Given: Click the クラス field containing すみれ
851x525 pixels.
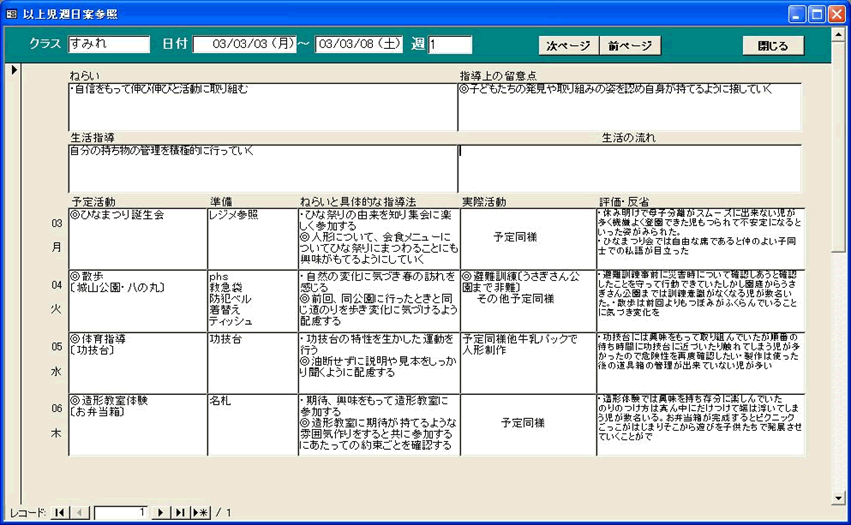Looking at the screenshot, I should [x=108, y=44].
